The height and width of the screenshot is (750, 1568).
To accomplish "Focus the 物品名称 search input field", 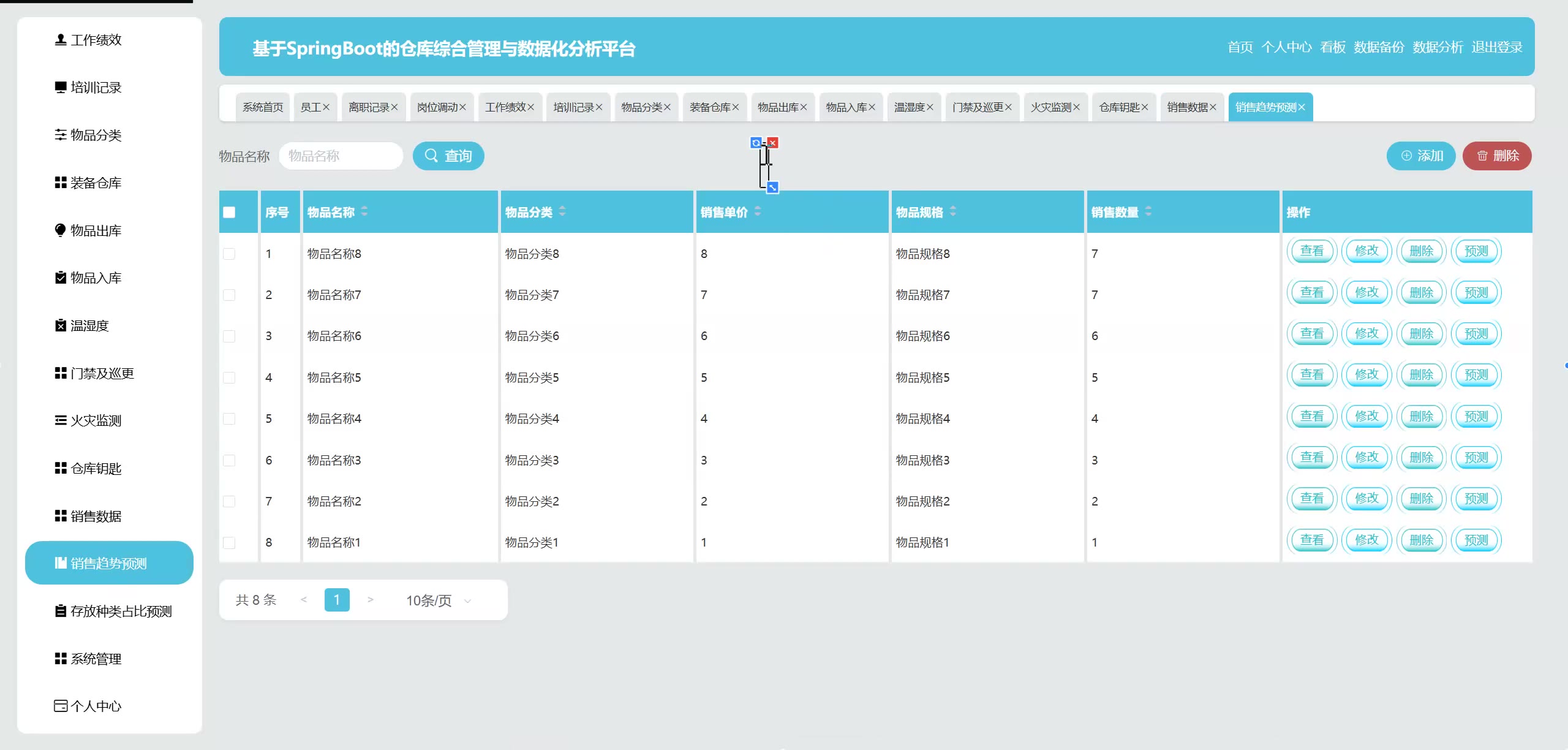I will coord(341,156).
